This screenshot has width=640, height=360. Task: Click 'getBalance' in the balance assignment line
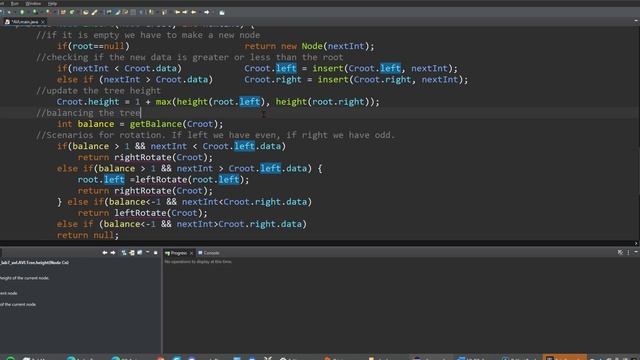tap(156, 124)
